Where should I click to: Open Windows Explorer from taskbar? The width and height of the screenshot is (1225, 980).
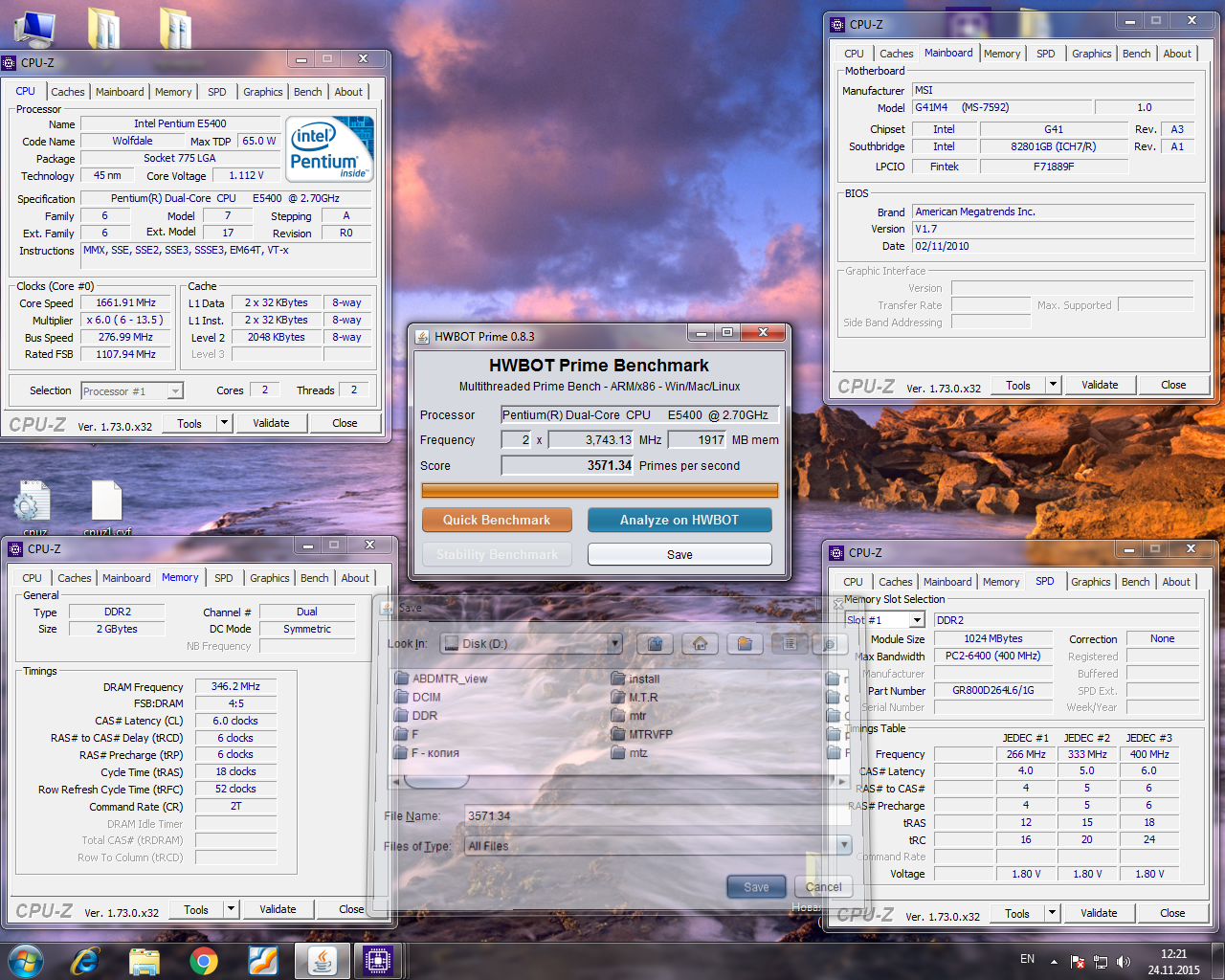145,960
